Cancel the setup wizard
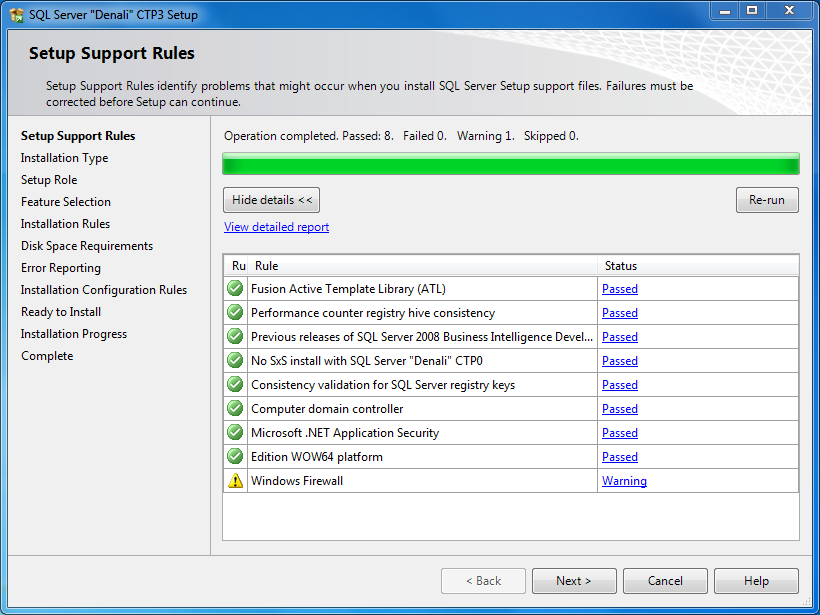The height and width of the screenshot is (615, 820). [x=665, y=581]
